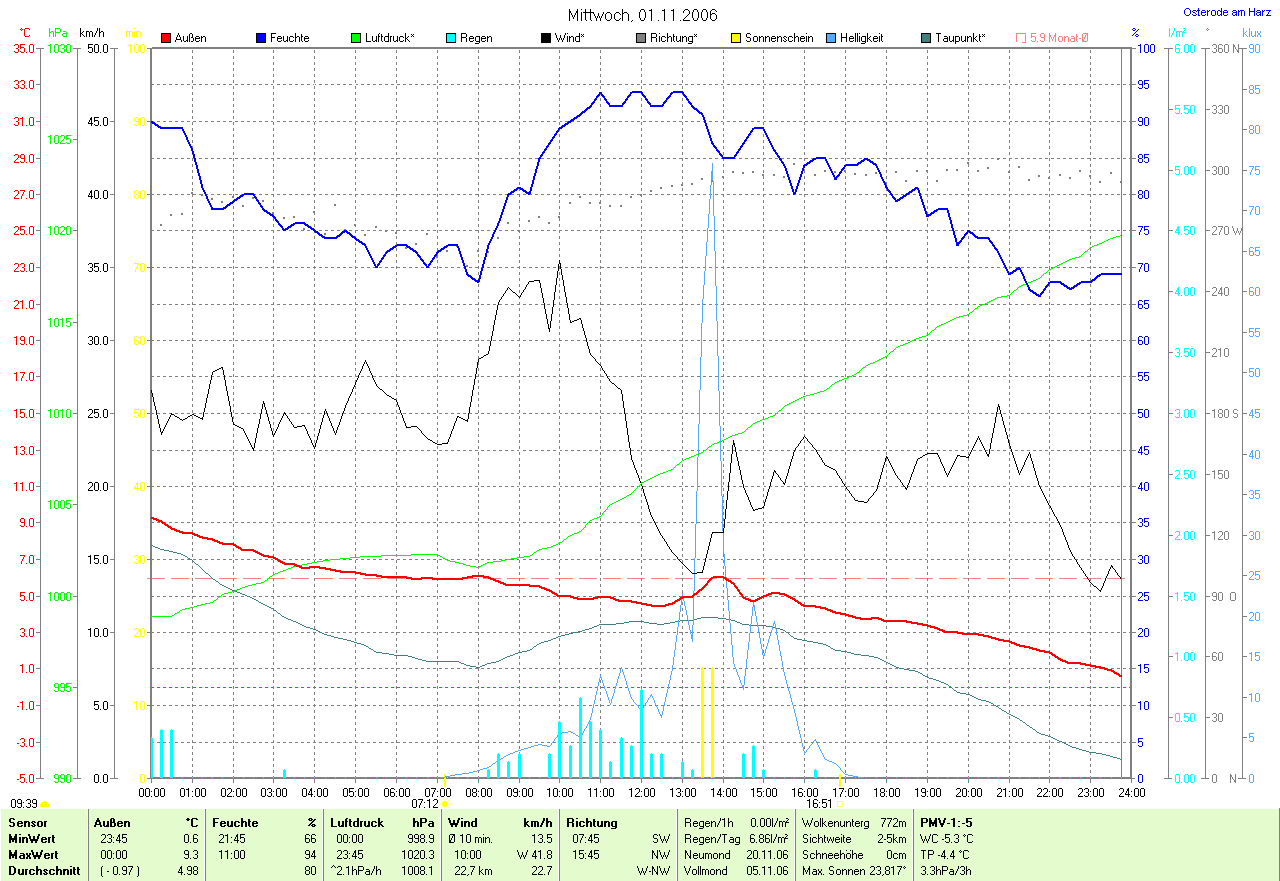Select the Sensor column header

point(28,823)
